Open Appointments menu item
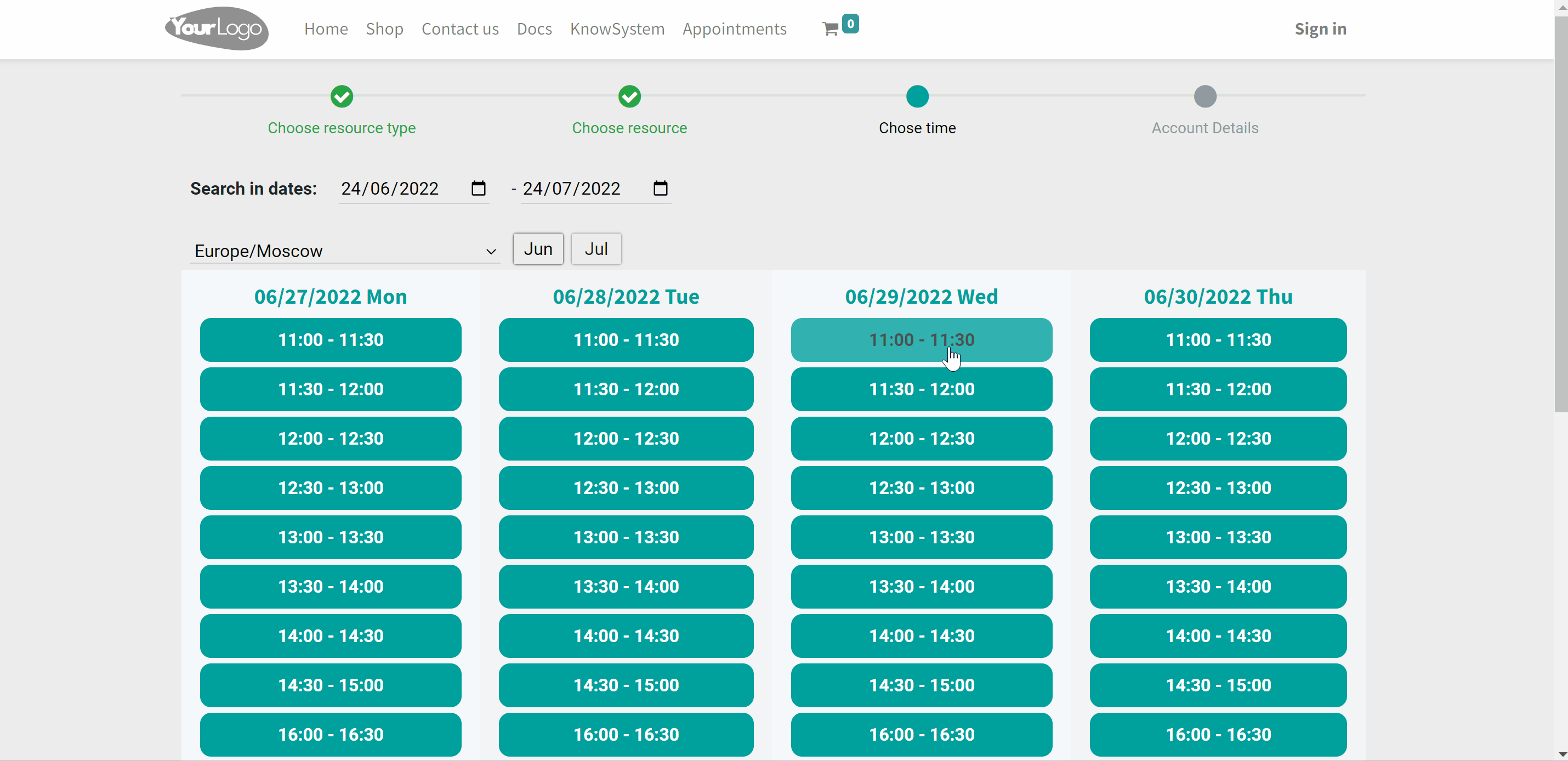 coord(734,29)
